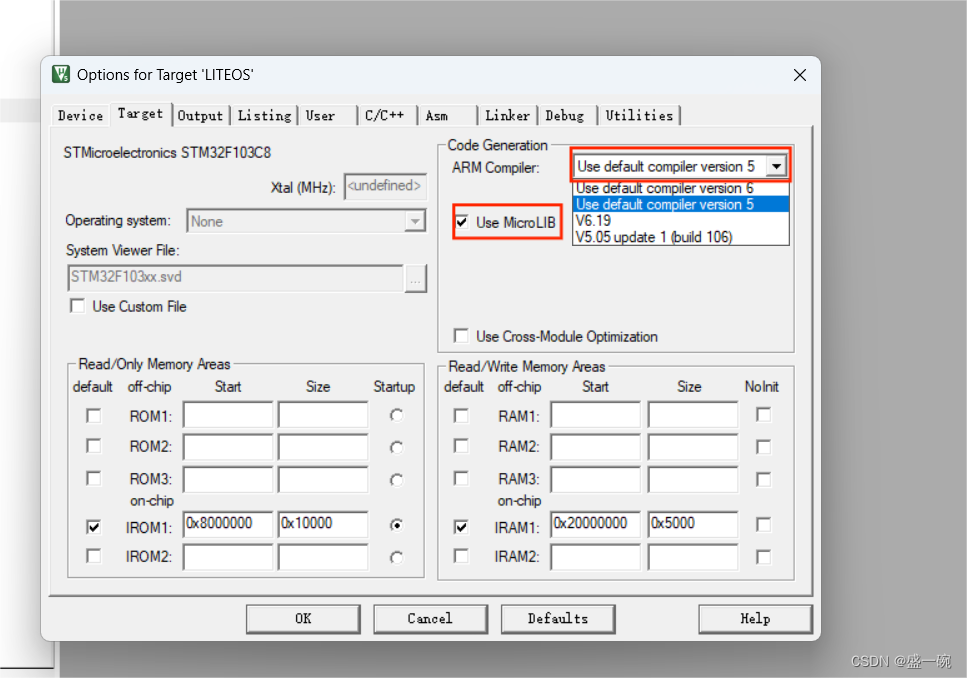The height and width of the screenshot is (678, 967).
Task: Select IROM1 Startup radio button
Action: 397,525
